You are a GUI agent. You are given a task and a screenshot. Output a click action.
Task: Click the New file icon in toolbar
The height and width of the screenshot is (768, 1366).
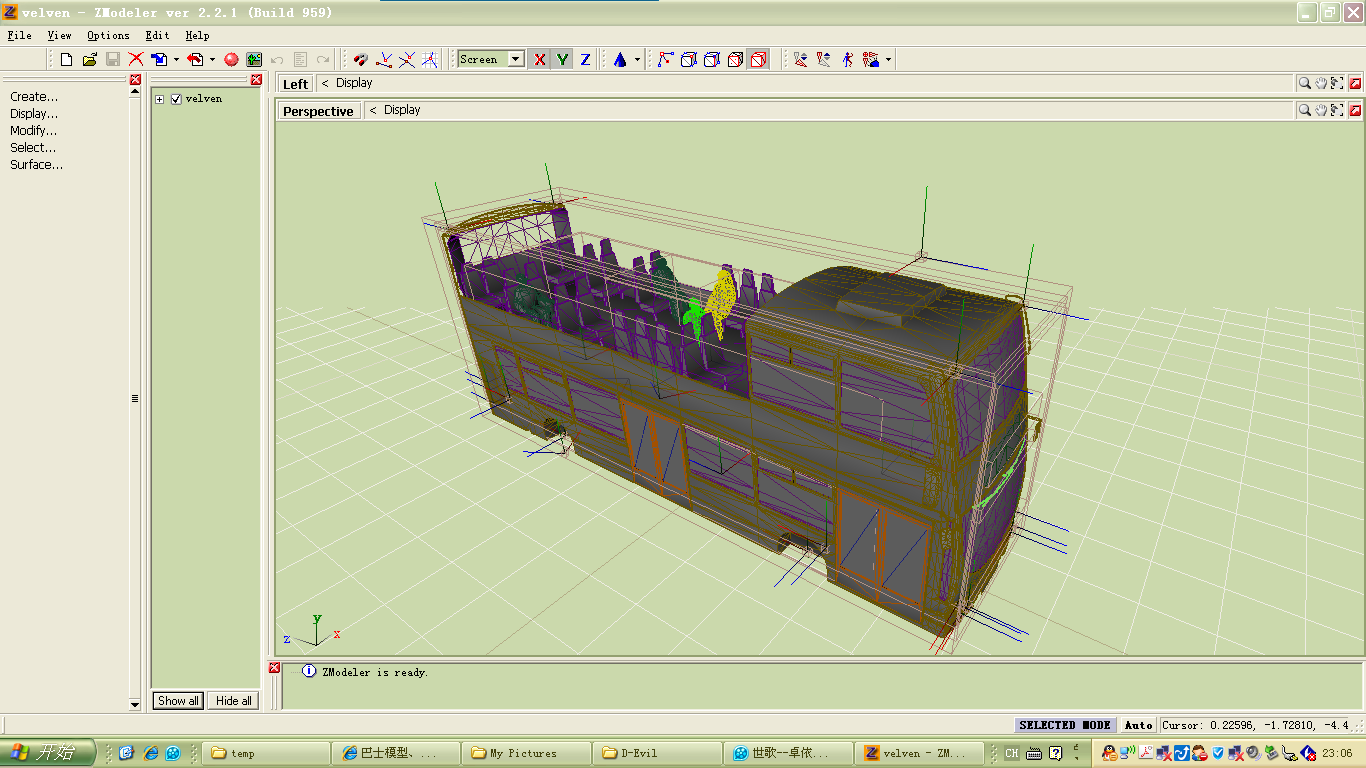pyautogui.click(x=66, y=60)
